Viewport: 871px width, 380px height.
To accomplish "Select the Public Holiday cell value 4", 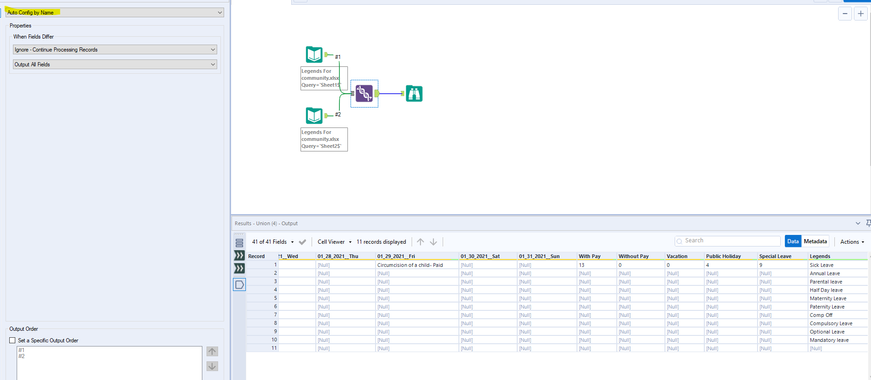I will [730, 265].
